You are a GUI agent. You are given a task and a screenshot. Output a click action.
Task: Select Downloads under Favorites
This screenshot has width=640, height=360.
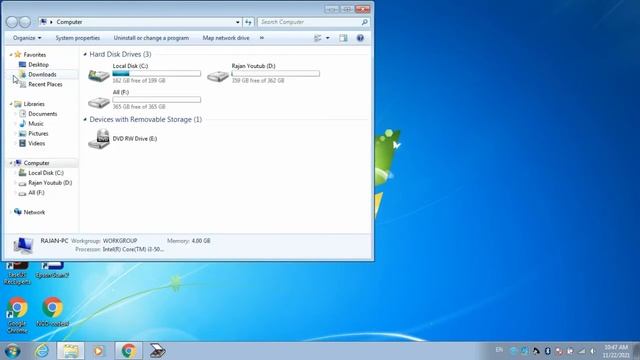click(x=42, y=74)
